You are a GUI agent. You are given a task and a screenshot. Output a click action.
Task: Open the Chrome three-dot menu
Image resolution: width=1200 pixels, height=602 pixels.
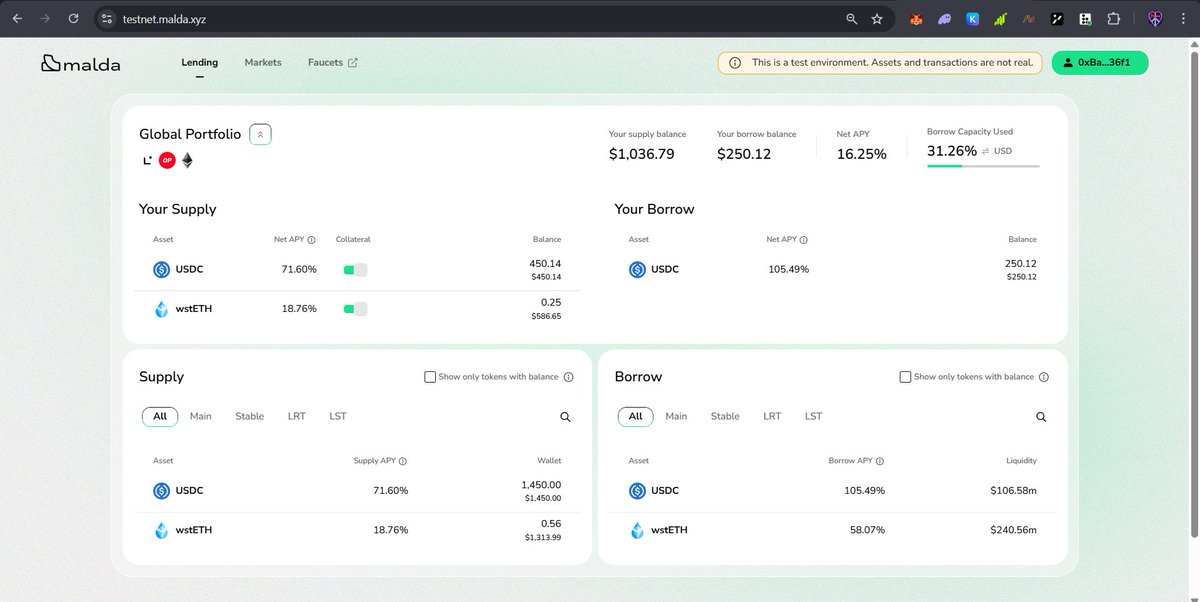pos(1183,18)
